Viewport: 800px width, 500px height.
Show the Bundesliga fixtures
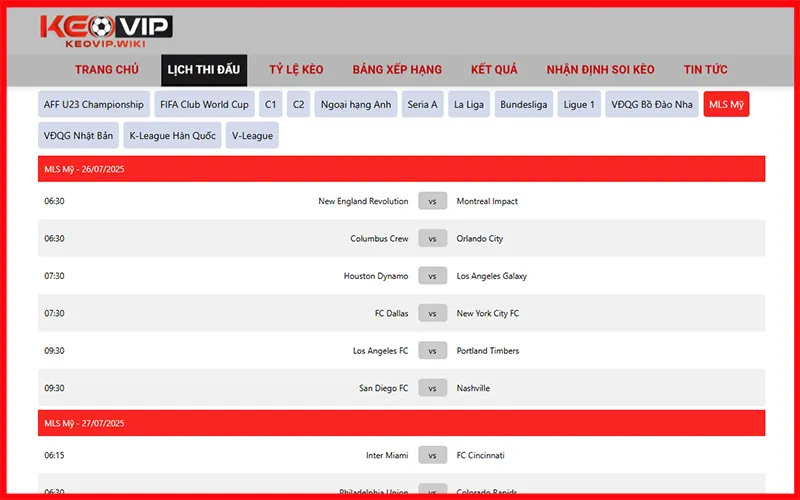[x=523, y=105]
